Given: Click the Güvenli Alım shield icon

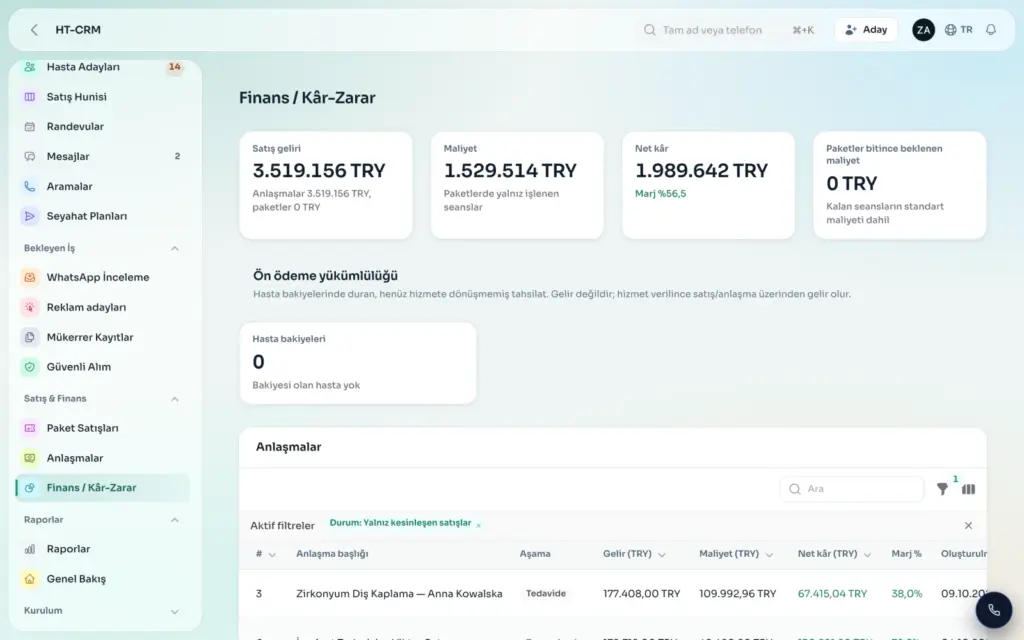Looking at the screenshot, I should coord(29,367).
